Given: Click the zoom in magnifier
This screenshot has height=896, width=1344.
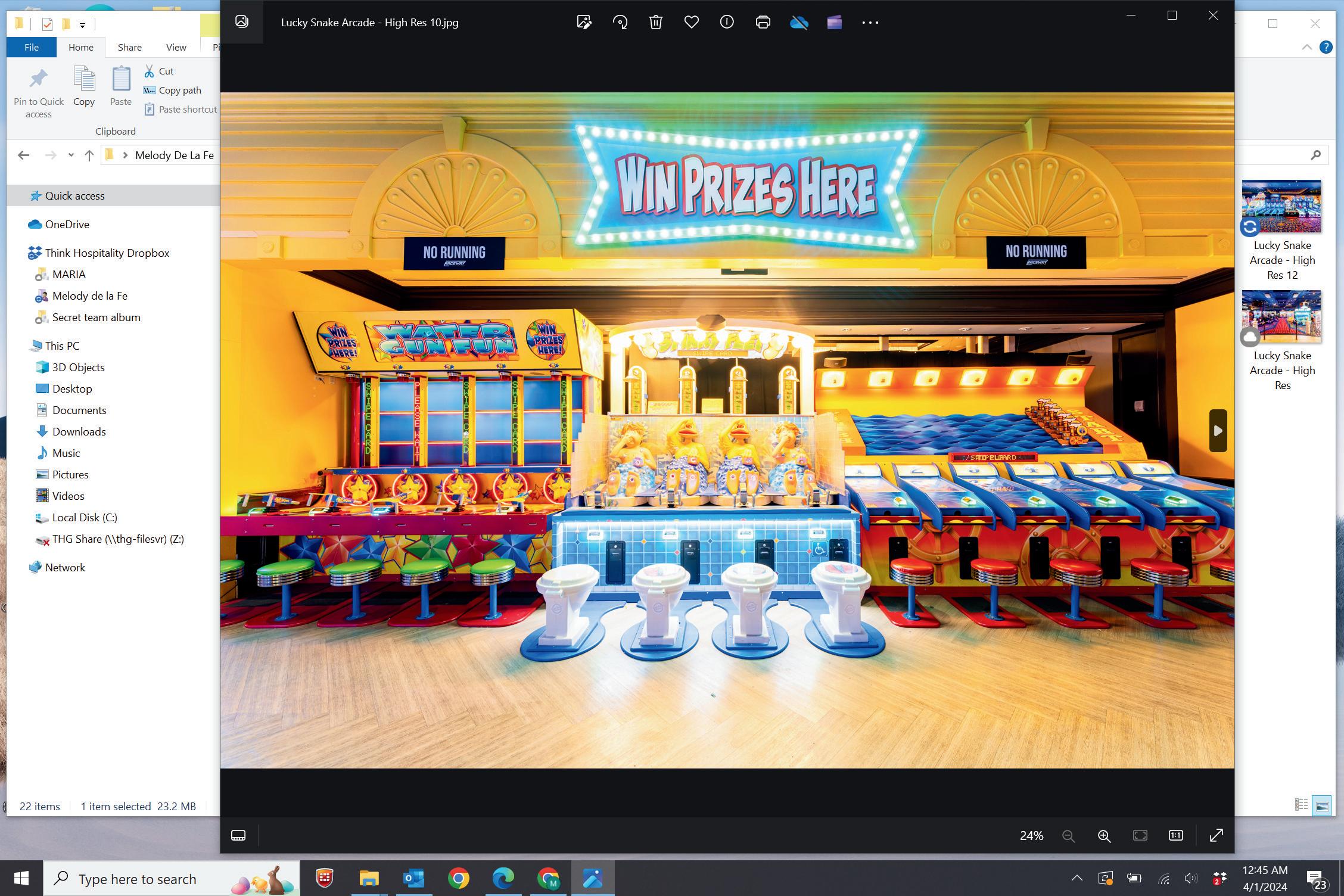Looking at the screenshot, I should [x=1104, y=836].
